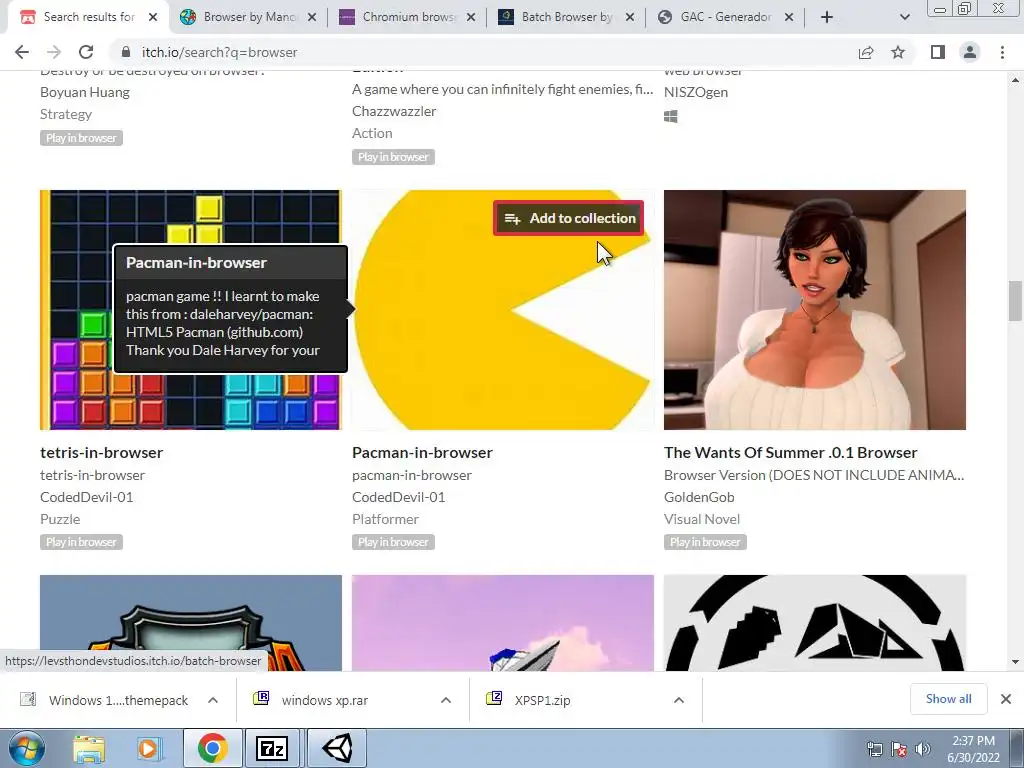Click the 'Strategy' genre label
Screen dimensions: 1024x768
pyautogui.click(x=65, y=114)
